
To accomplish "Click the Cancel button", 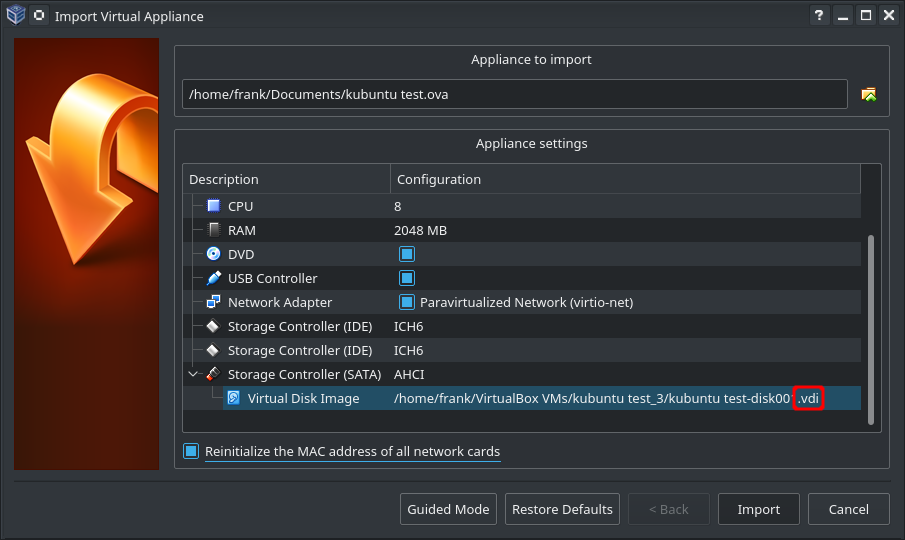I will [848, 509].
